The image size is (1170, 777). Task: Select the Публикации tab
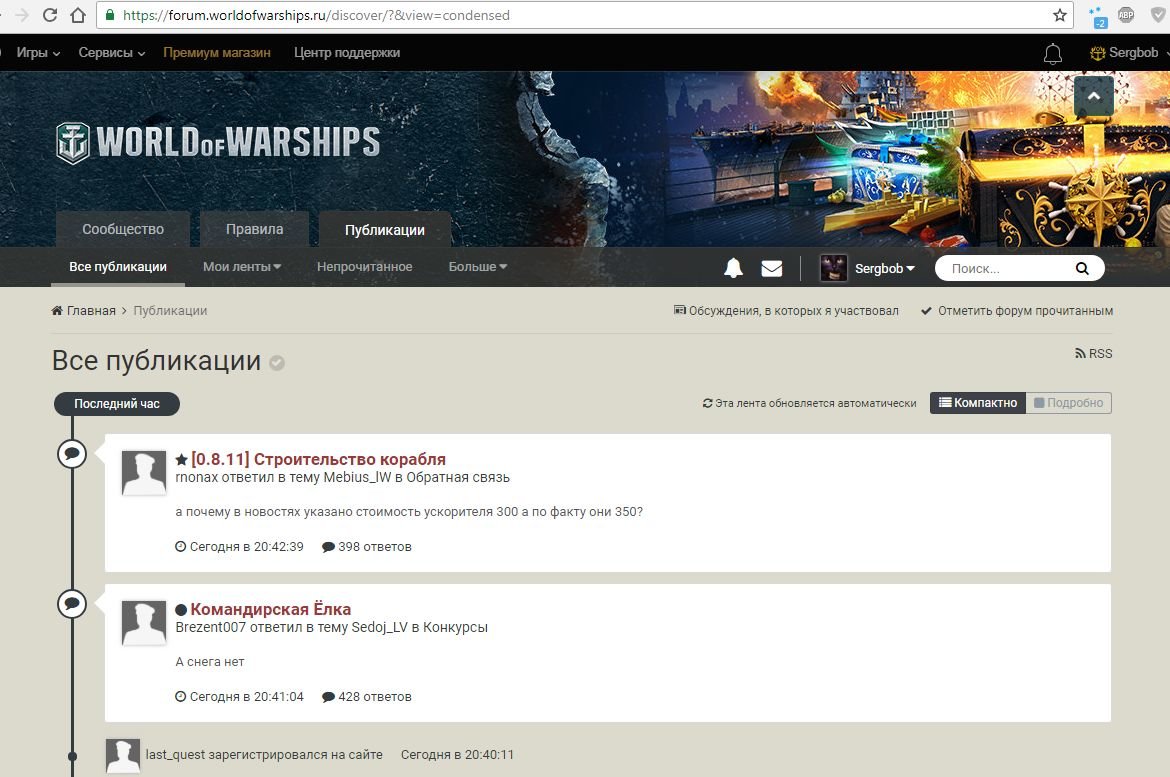(x=385, y=230)
